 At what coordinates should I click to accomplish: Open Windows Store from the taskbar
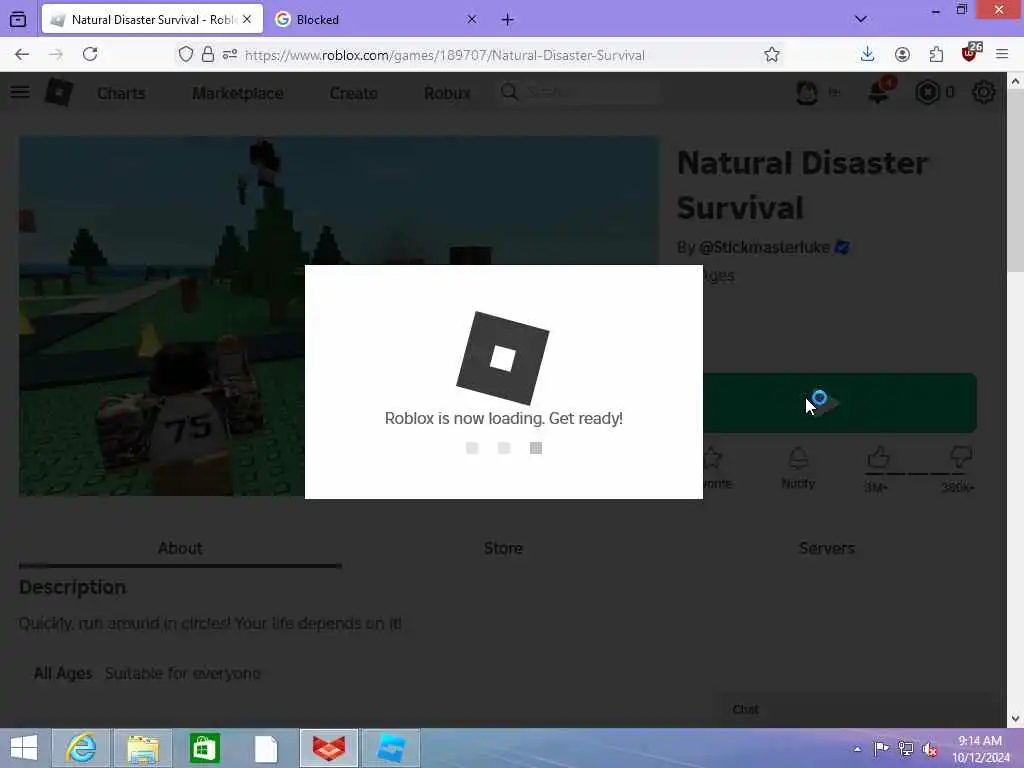tap(204, 748)
